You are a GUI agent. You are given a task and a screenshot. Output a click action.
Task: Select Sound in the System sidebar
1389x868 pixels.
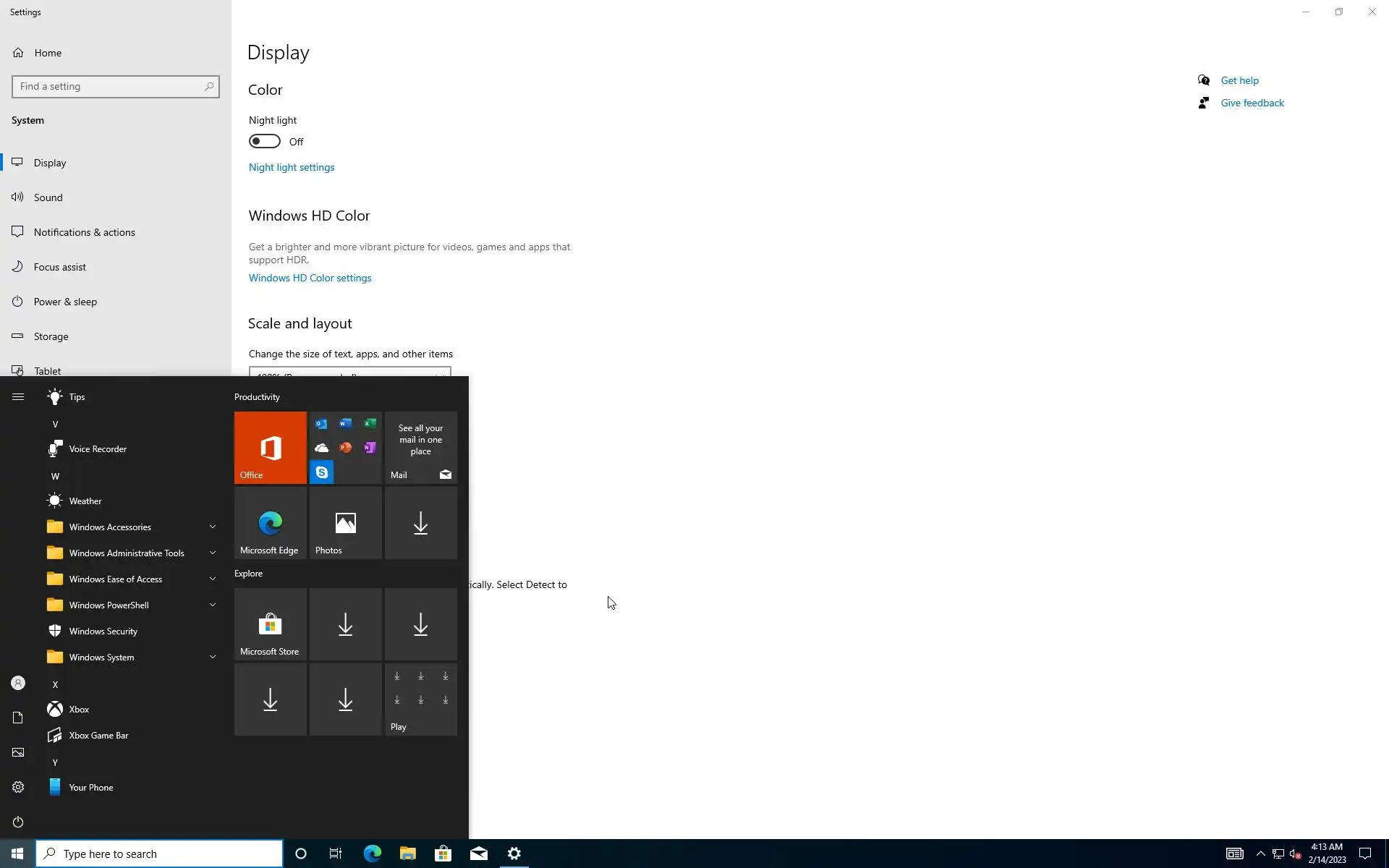click(48, 197)
